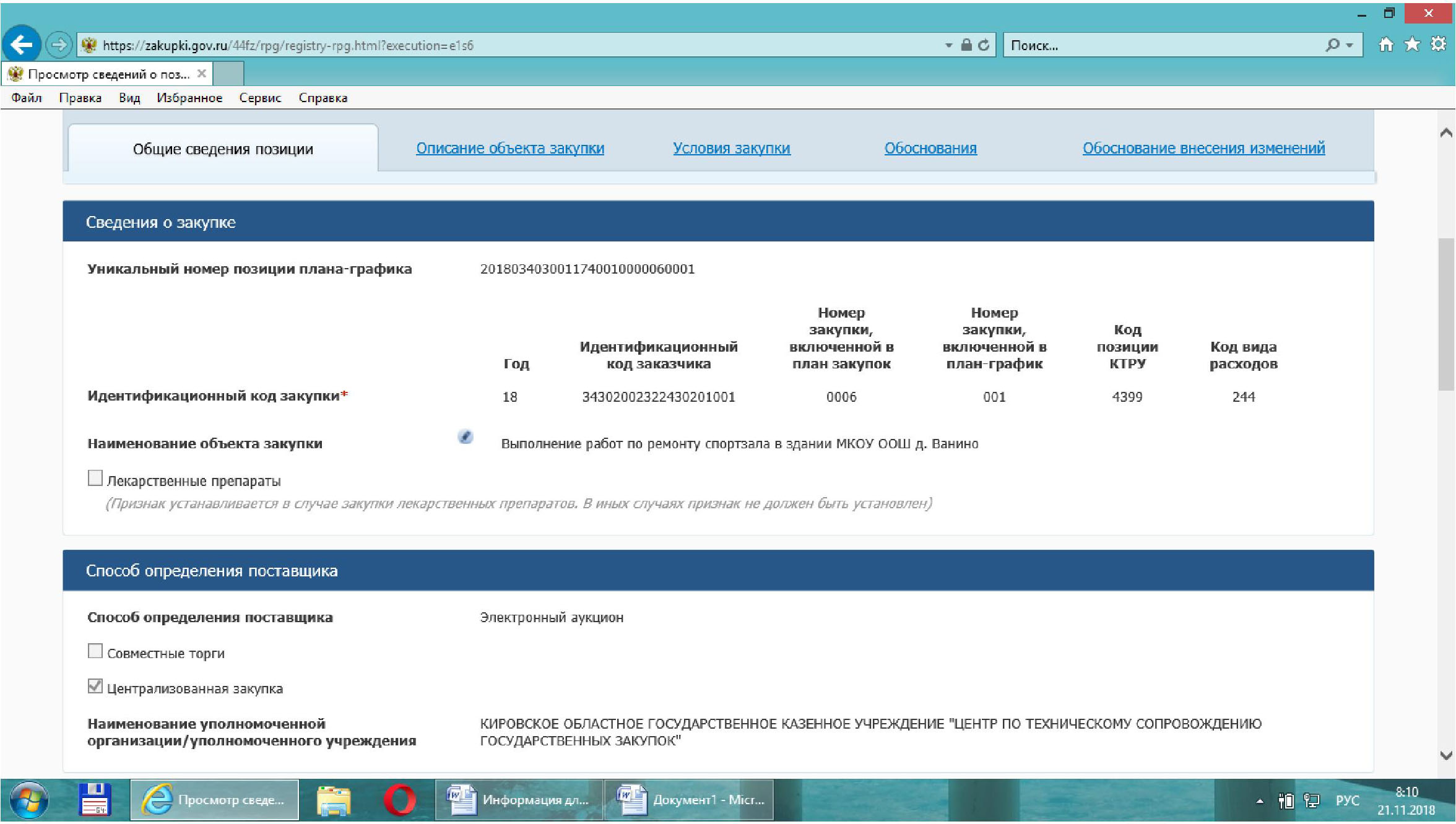Toggle the Лекарственные препараты checkbox
Viewport: 1456px width, 824px height.
pyautogui.click(x=95, y=478)
